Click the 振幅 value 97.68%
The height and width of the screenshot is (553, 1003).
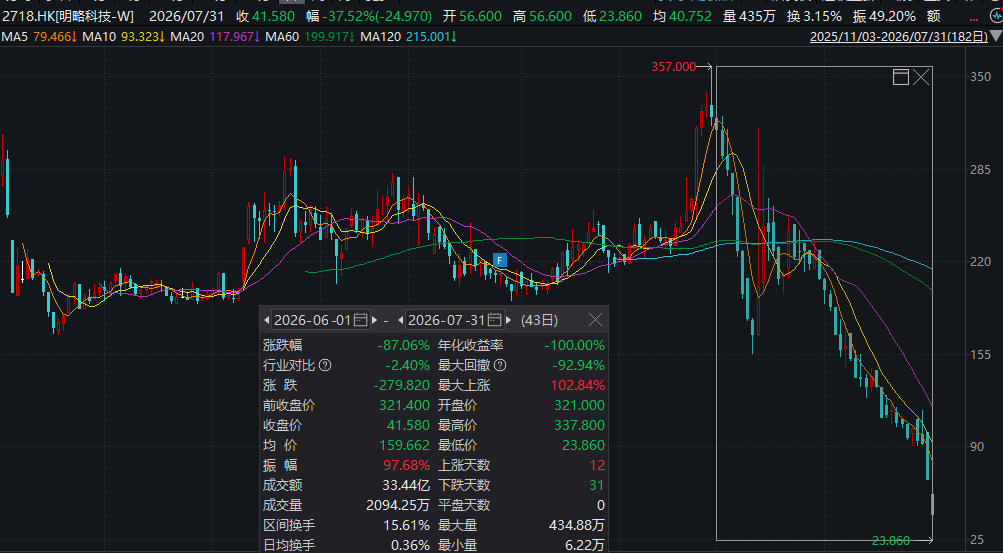pos(407,465)
